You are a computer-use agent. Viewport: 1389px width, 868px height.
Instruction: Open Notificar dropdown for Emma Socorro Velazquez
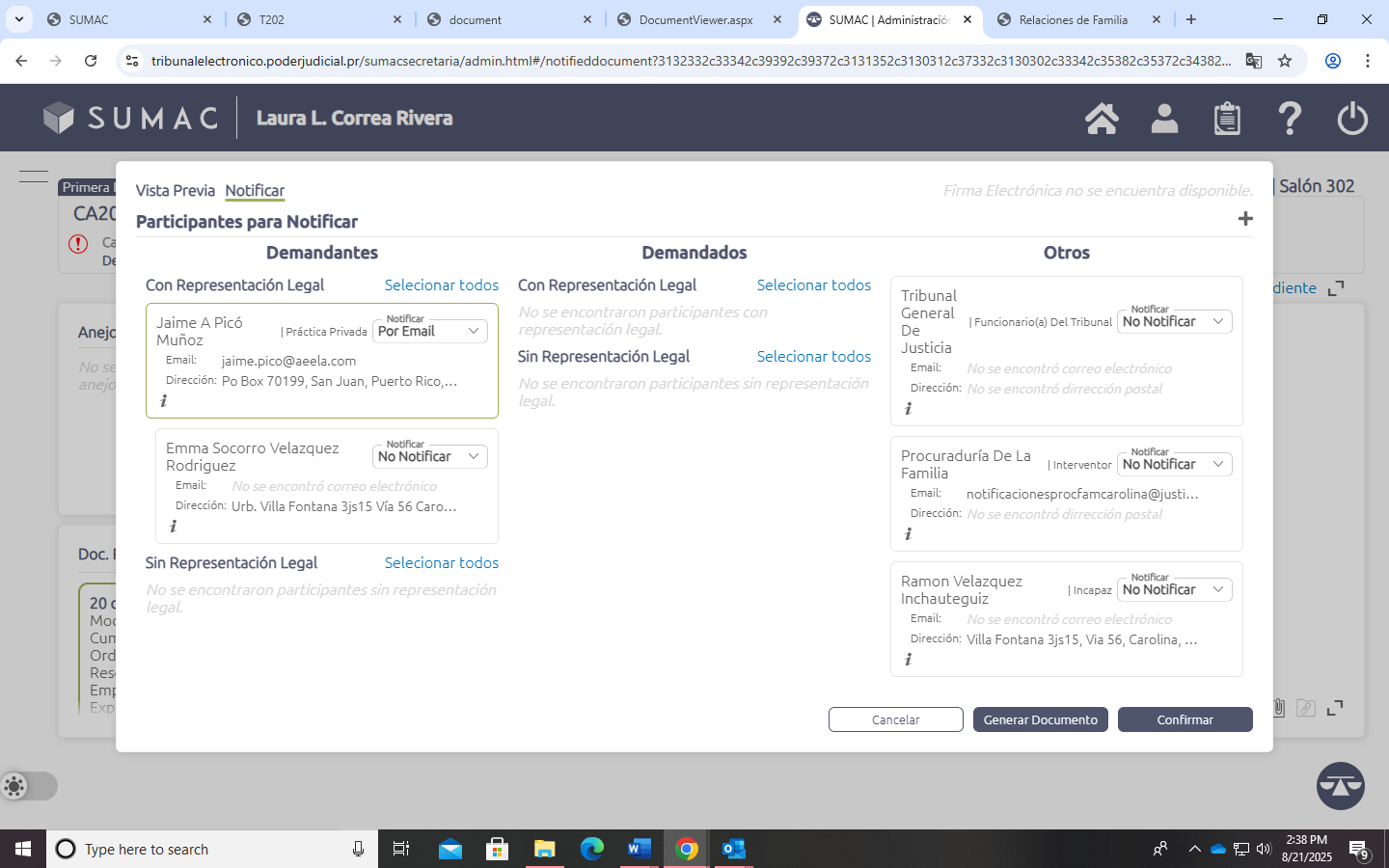[x=430, y=456]
